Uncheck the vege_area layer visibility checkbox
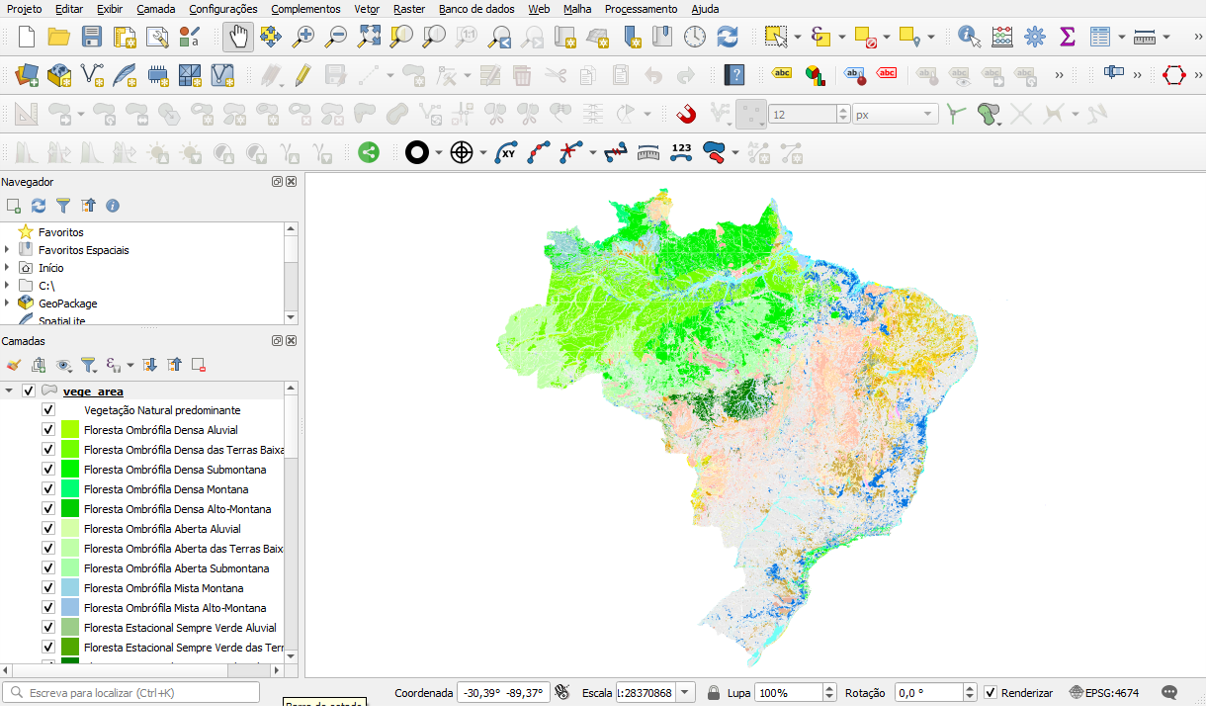The image size is (1206, 706). tap(29, 391)
